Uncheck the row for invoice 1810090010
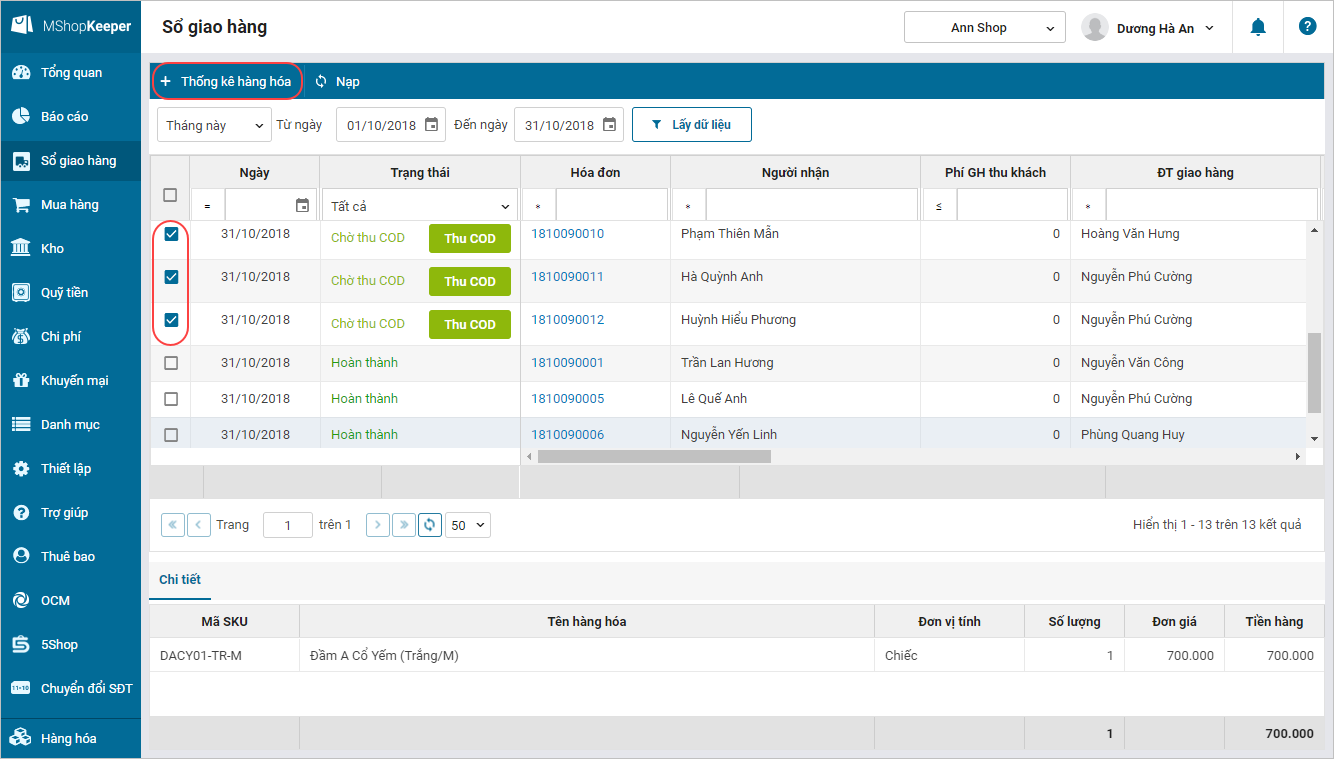 coord(171,234)
